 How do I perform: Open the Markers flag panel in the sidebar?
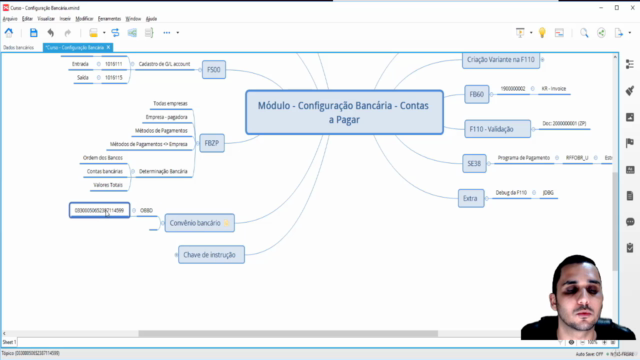[x=630, y=143]
